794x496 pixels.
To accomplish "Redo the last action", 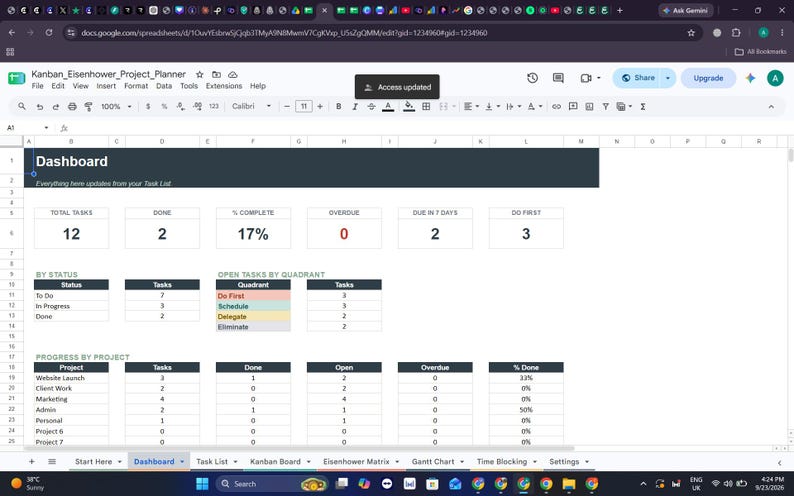I will click(56, 106).
